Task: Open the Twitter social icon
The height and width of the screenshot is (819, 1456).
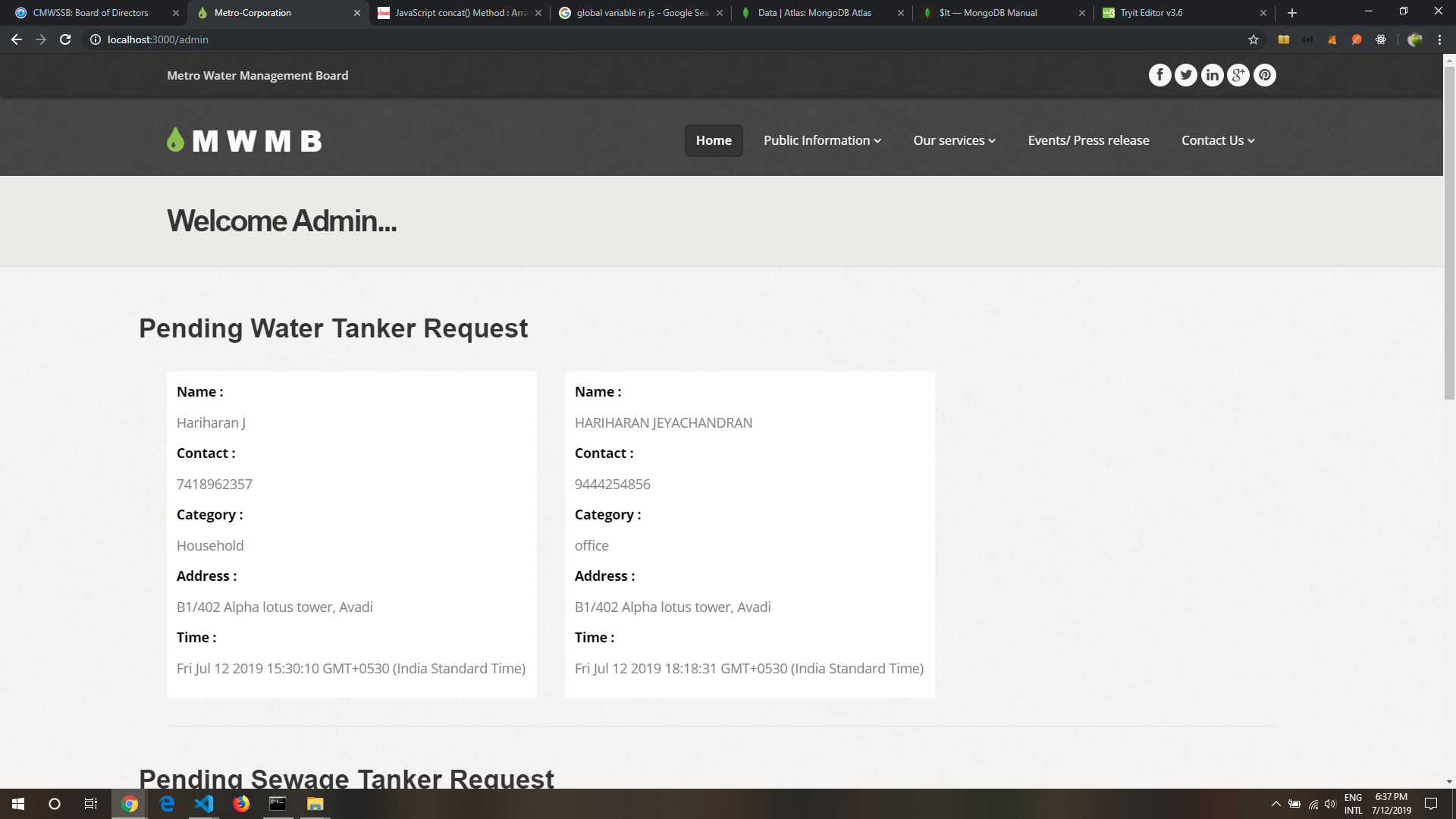Action: click(x=1186, y=75)
